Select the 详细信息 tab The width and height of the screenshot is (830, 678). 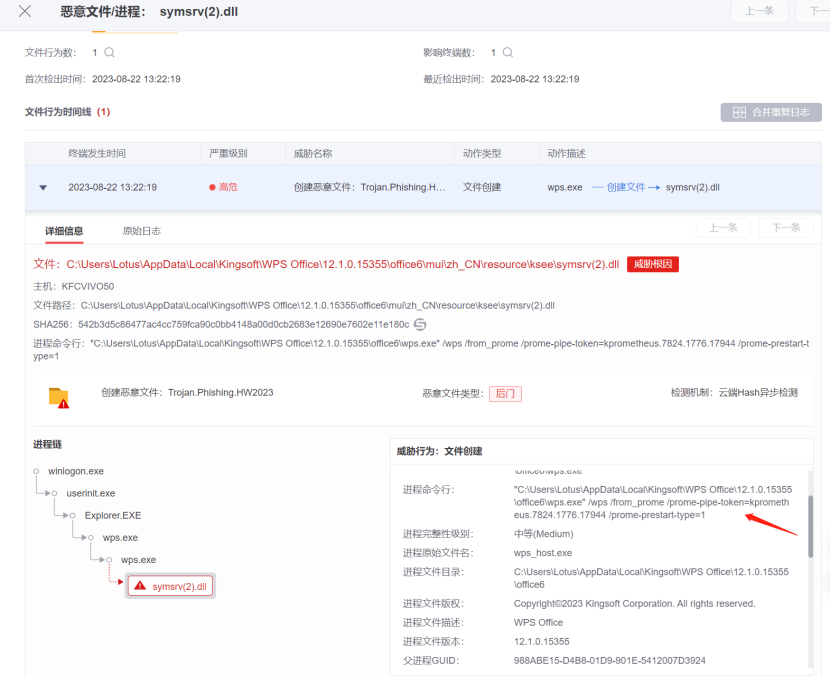64,231
